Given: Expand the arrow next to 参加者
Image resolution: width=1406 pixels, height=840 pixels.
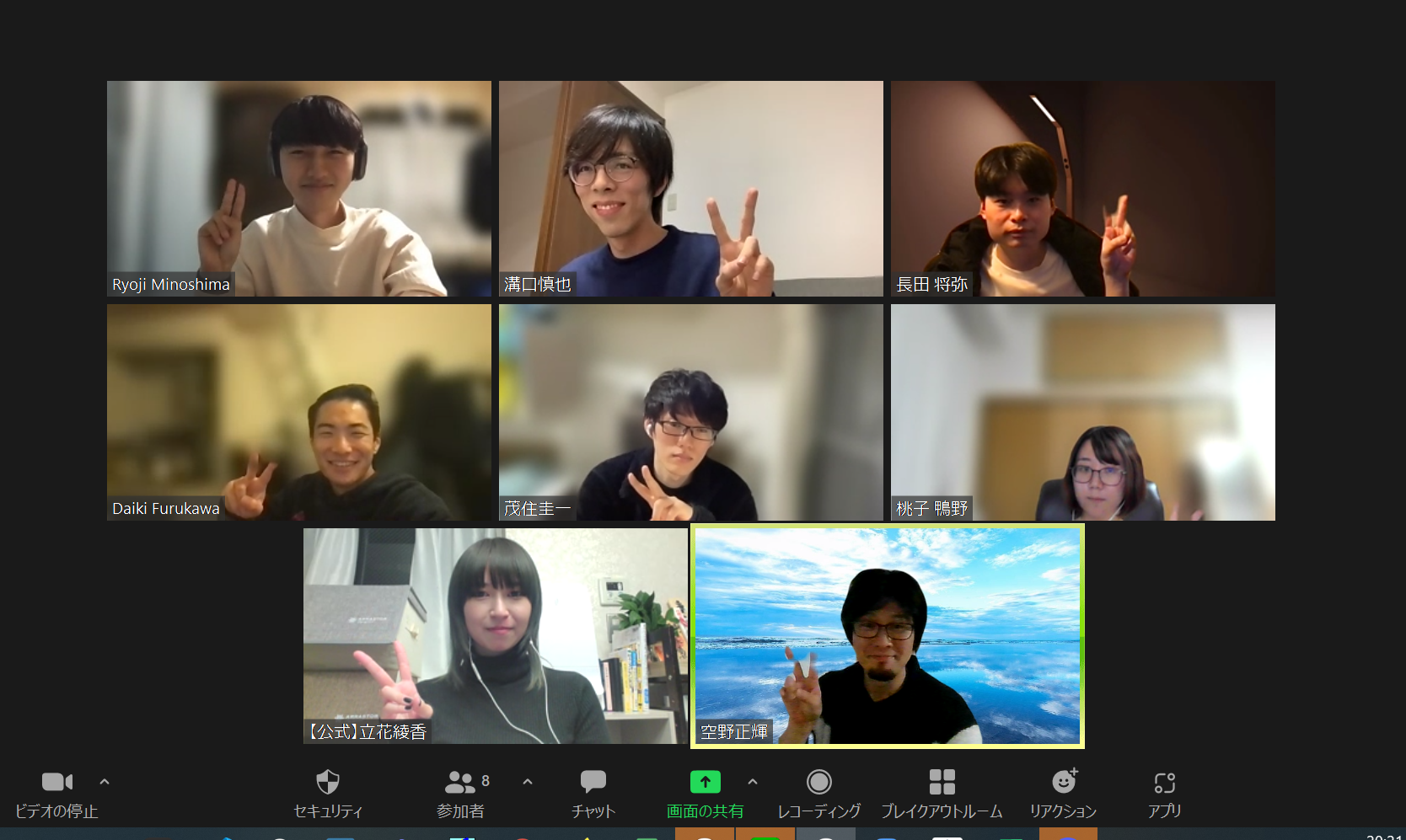Looking at the screenshot, I should [x=528, y=782].
